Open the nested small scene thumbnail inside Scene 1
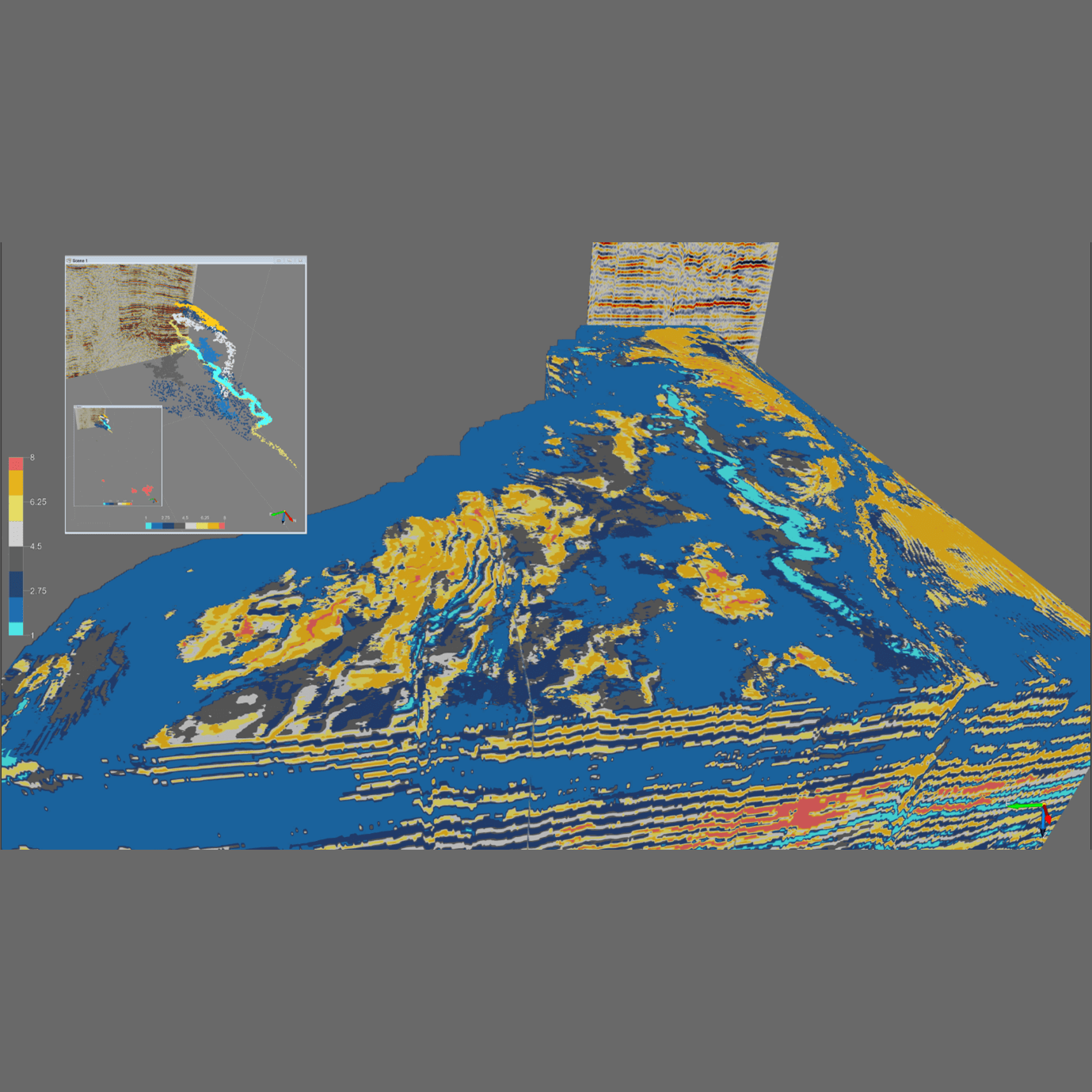Viewport: 1092px width, 1092px height. click(x=118, y=456)
